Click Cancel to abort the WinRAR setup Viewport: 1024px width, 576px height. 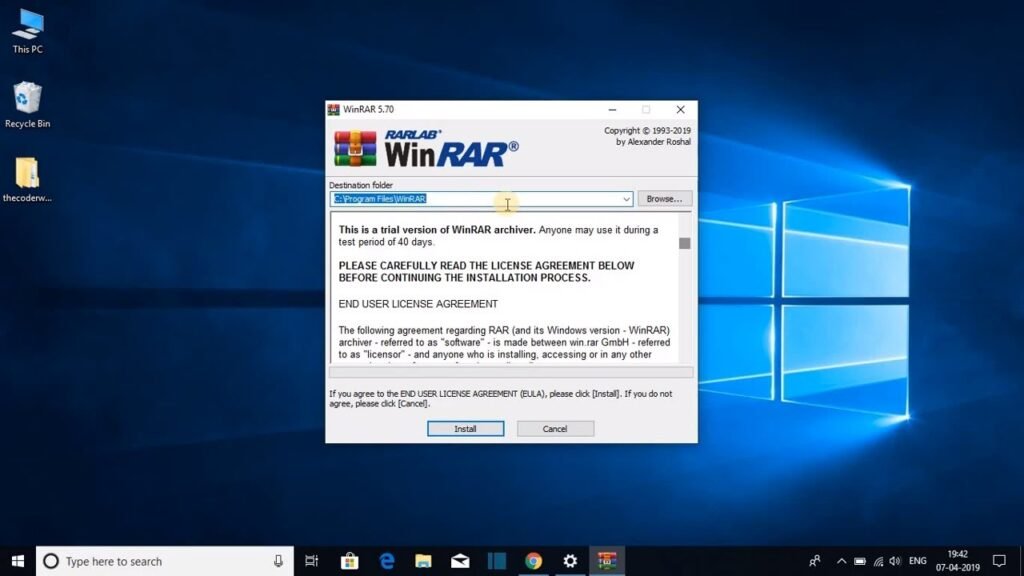click(555, 428)
